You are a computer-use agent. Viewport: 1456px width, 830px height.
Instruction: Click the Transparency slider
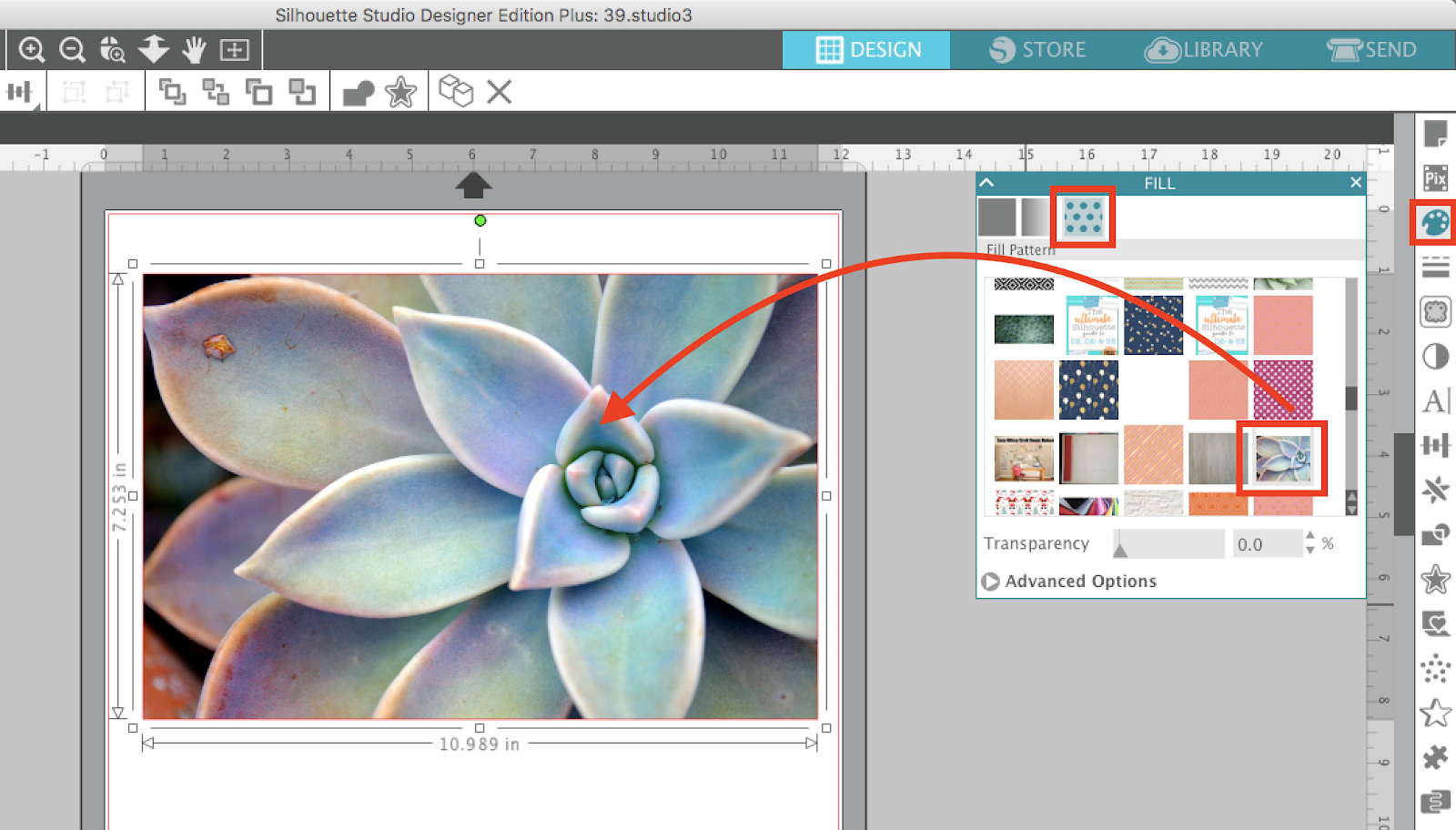point(1169,544)
